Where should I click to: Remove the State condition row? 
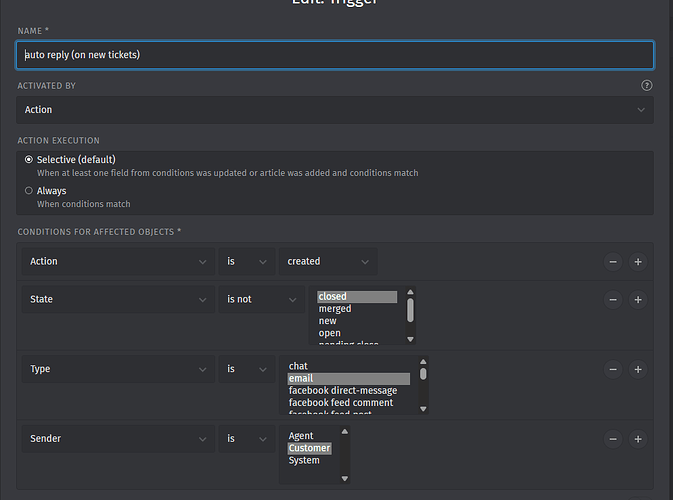(x=613, y=300)
